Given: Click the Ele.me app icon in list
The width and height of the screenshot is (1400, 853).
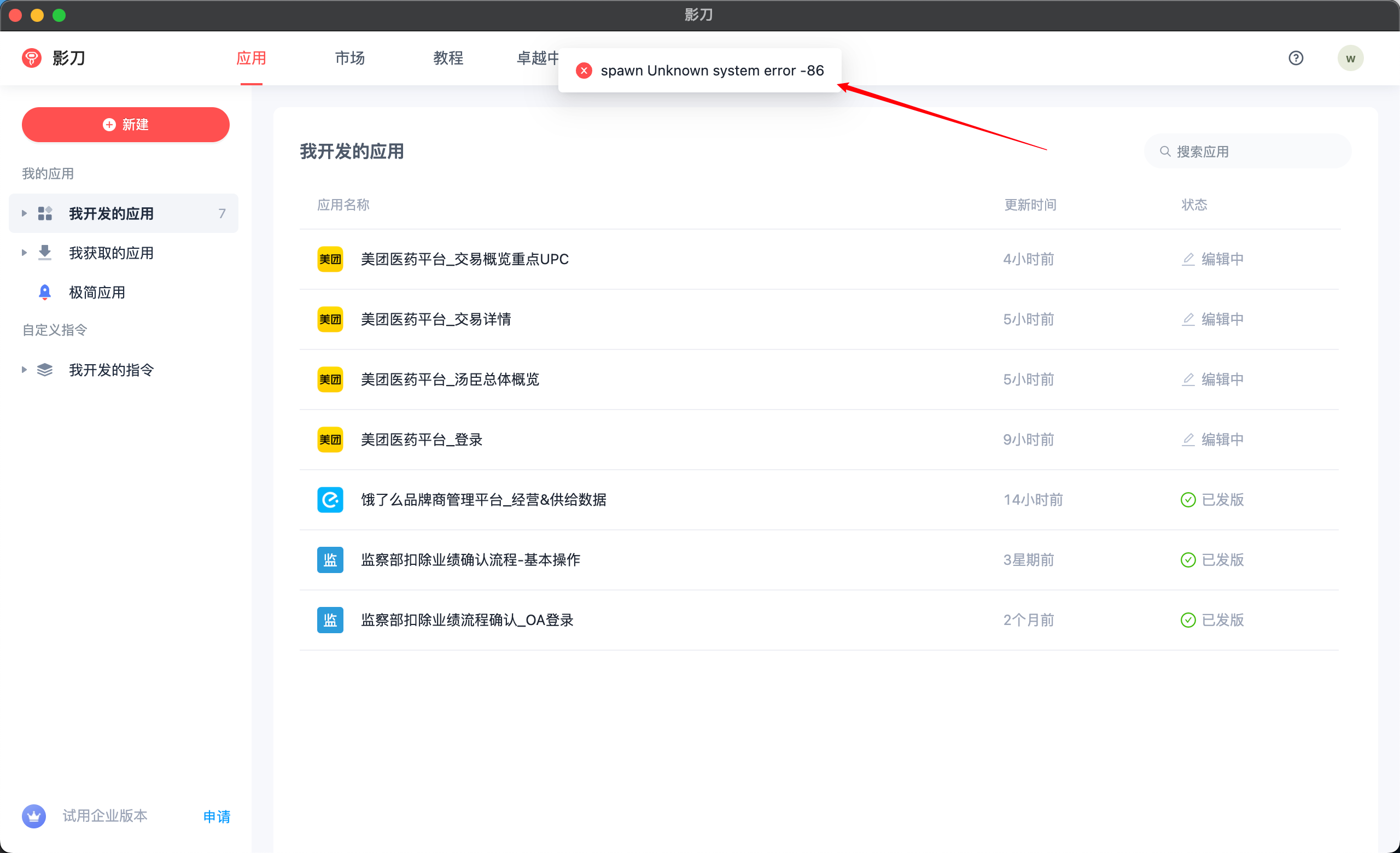Looking at the screenshot, I should tap(330, 500).
